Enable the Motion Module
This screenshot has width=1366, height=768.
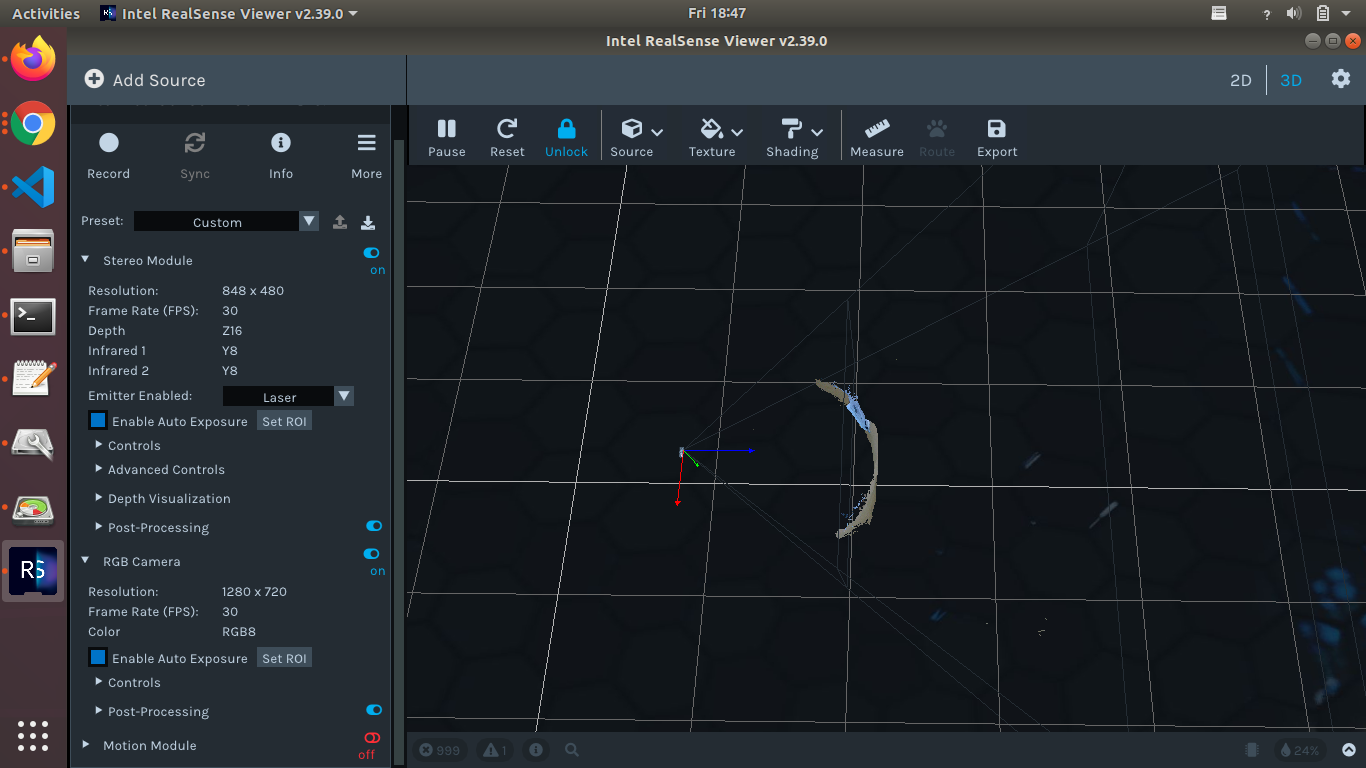(371, 739)
